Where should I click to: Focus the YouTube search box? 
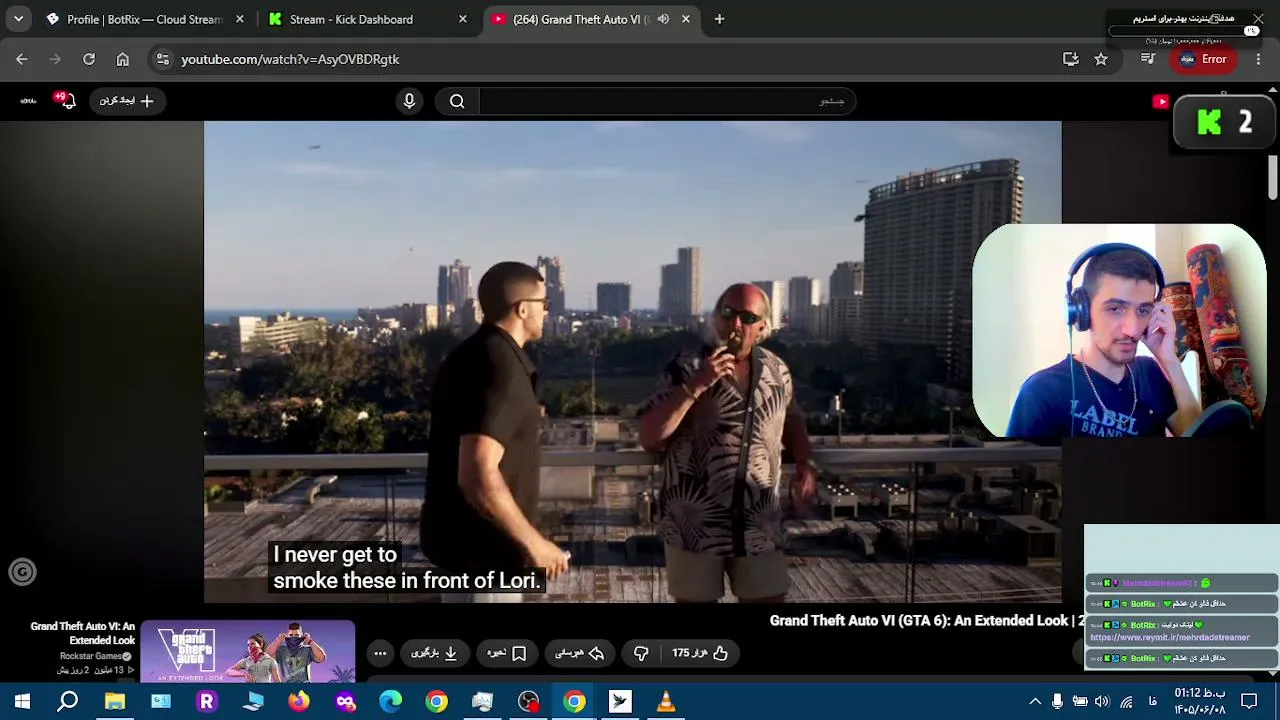[x=666, y=101]
